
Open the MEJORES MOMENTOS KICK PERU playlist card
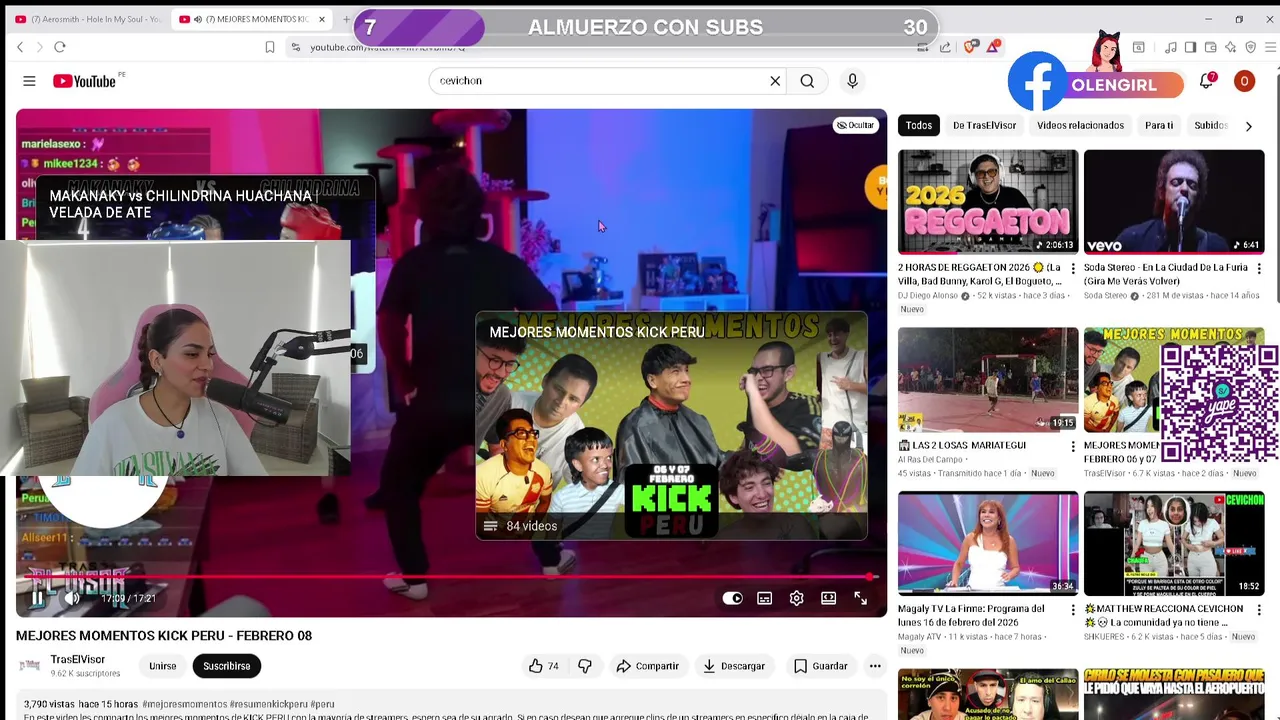(671, 426)
